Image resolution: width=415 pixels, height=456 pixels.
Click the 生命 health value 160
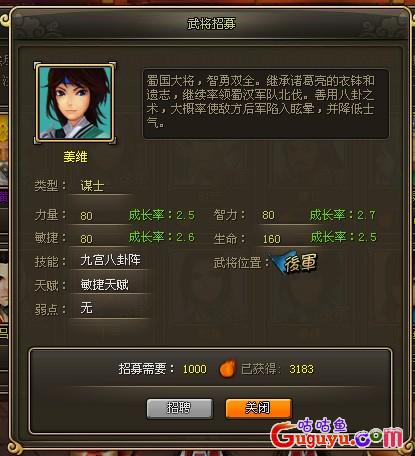[272, 239]
